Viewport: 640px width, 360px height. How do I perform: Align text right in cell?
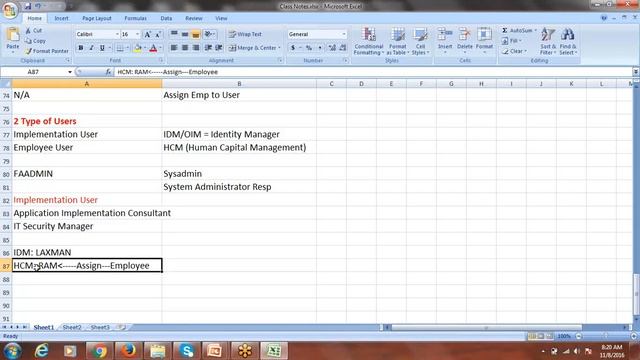(196, 48)
